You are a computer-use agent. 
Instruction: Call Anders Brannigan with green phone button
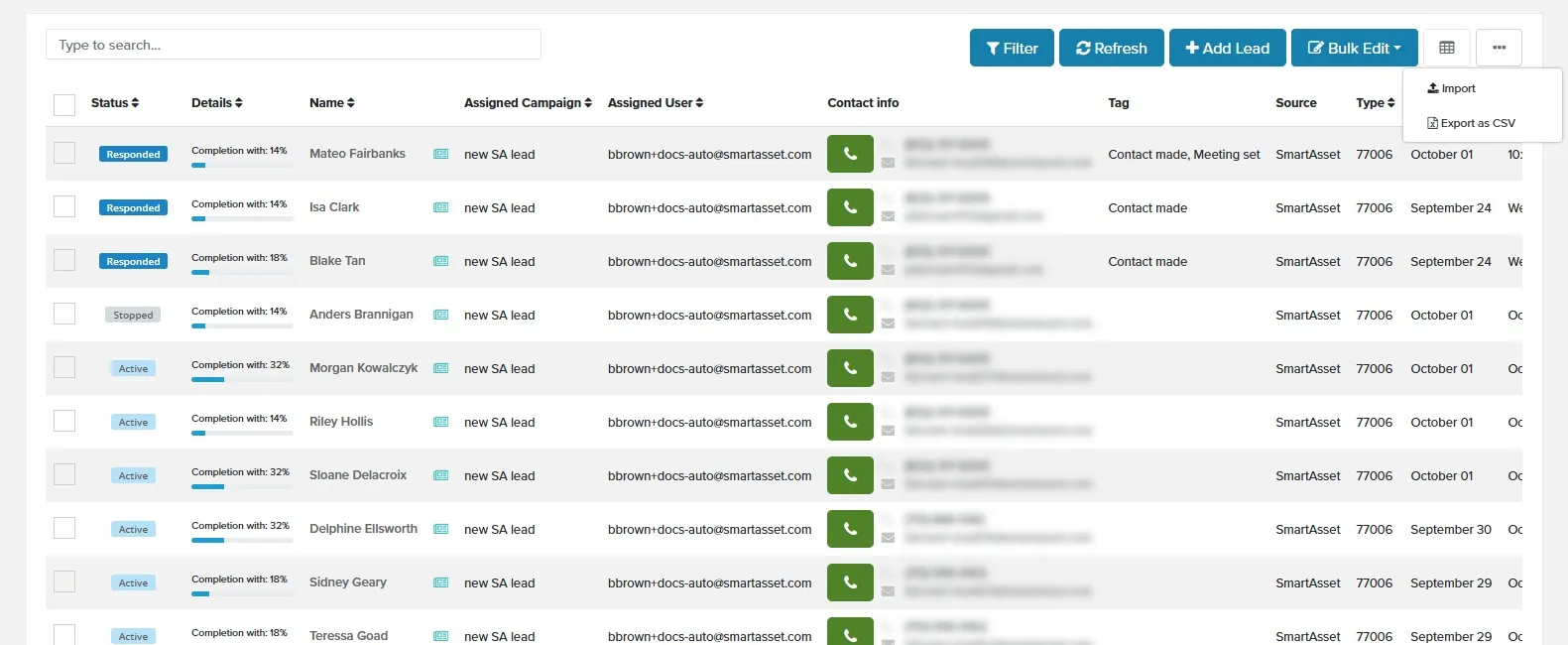click(850, 315)
